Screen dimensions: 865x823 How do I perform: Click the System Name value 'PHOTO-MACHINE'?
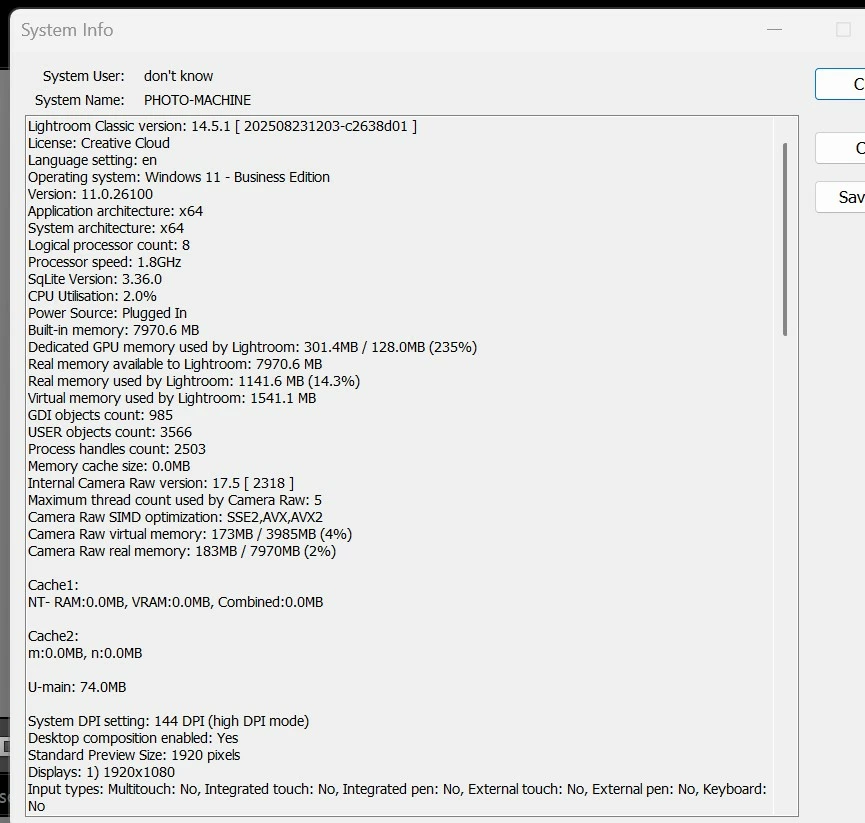point(197,100)
